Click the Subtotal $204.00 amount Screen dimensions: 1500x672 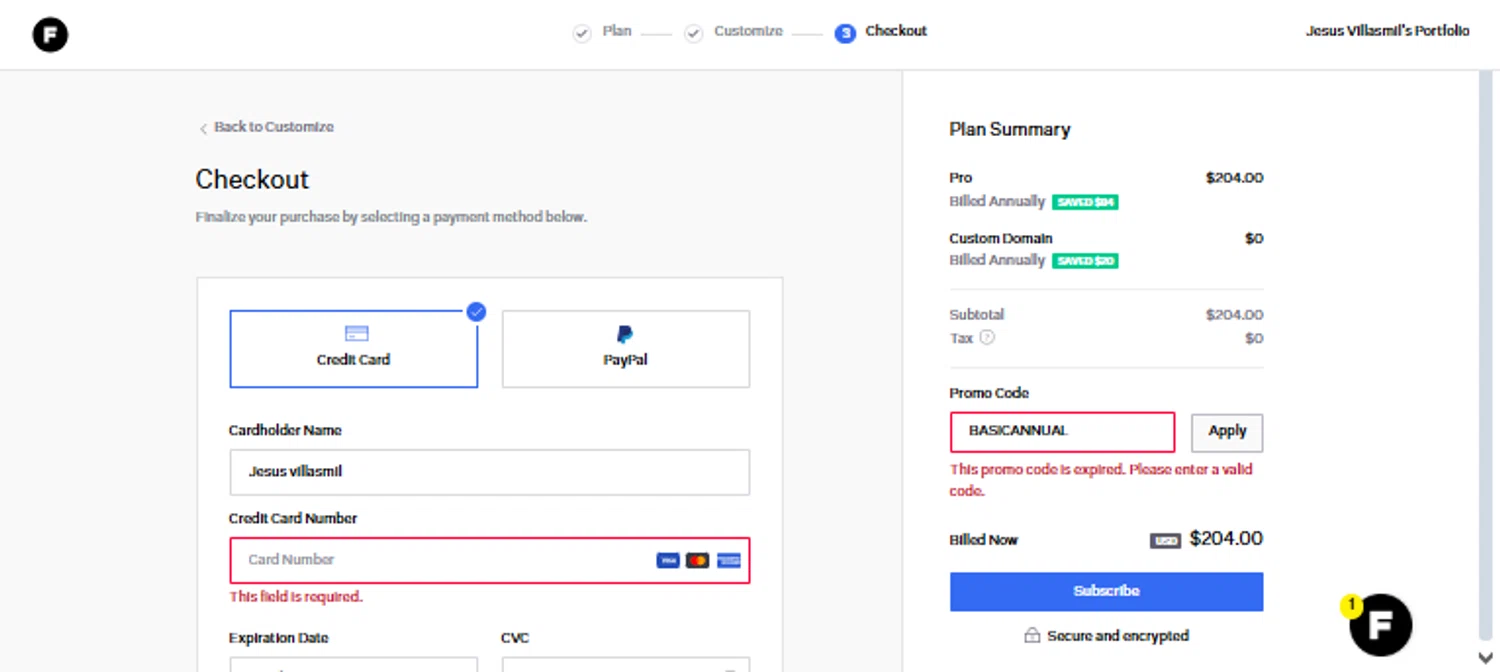(1234, 314)
